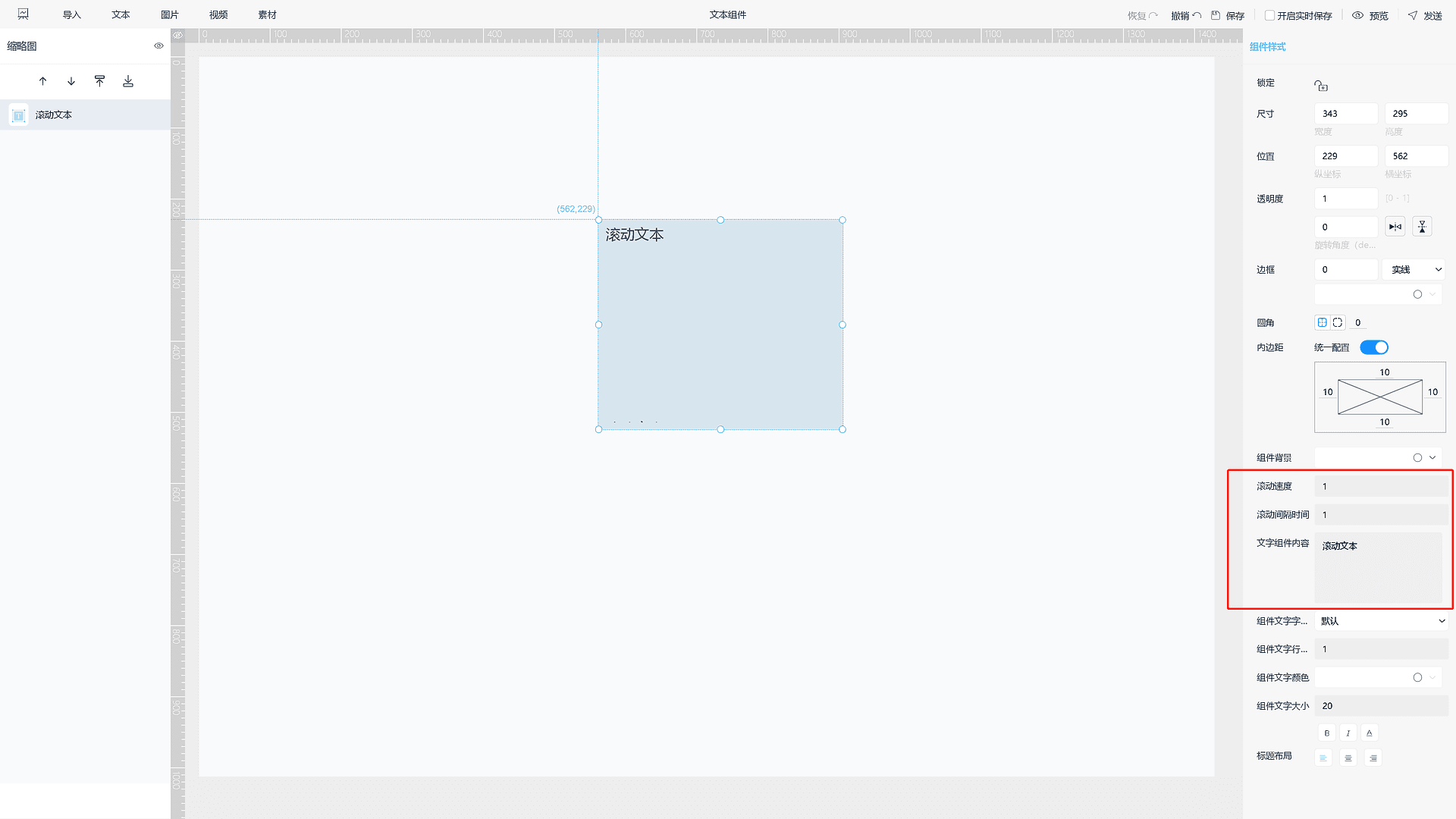
Task: Select uniform corner radius icon
Action: (x=1323, y=322)
